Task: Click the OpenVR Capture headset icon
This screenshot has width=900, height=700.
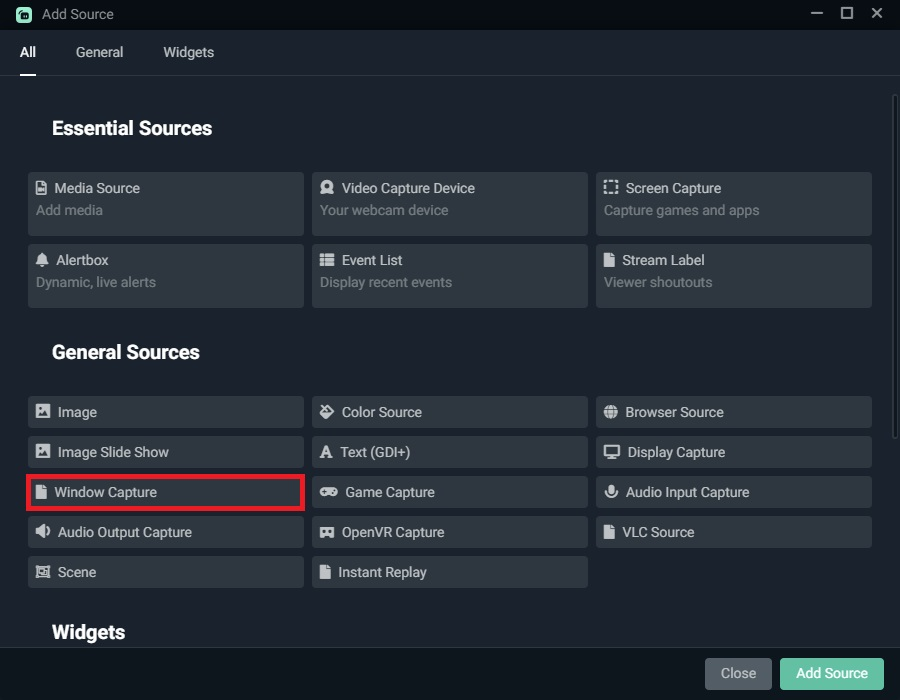Action: click(327, 532)
